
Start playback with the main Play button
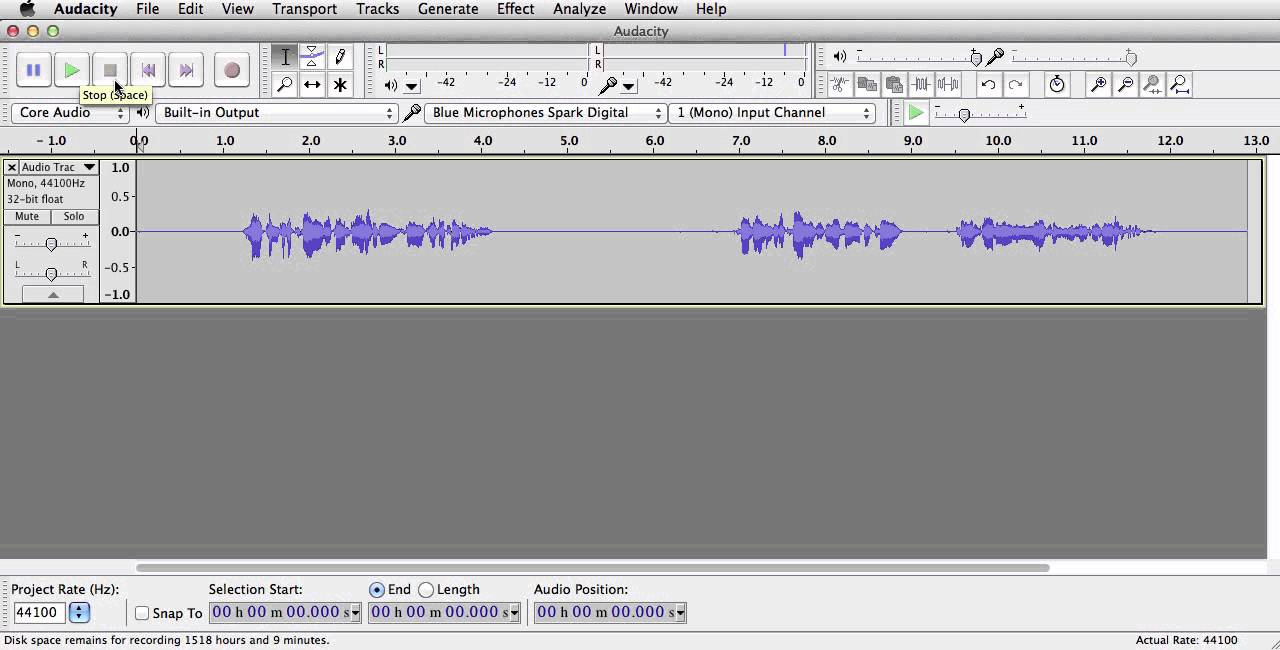coord(72,70)
